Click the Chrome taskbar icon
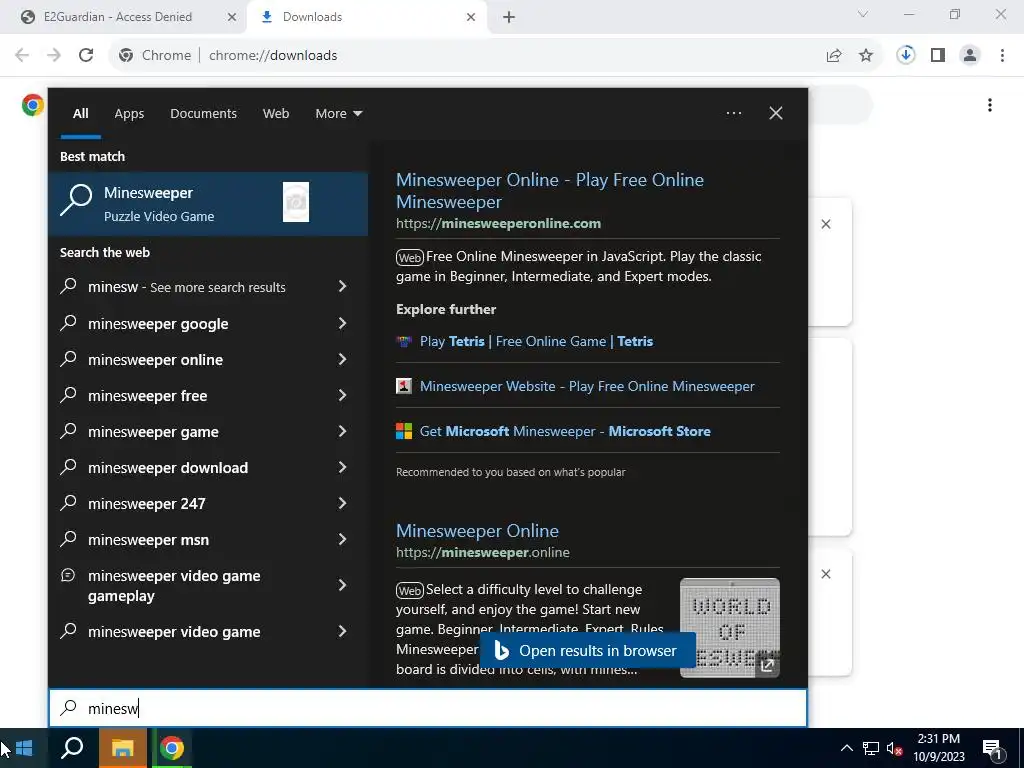 click(x=172, y=748)
